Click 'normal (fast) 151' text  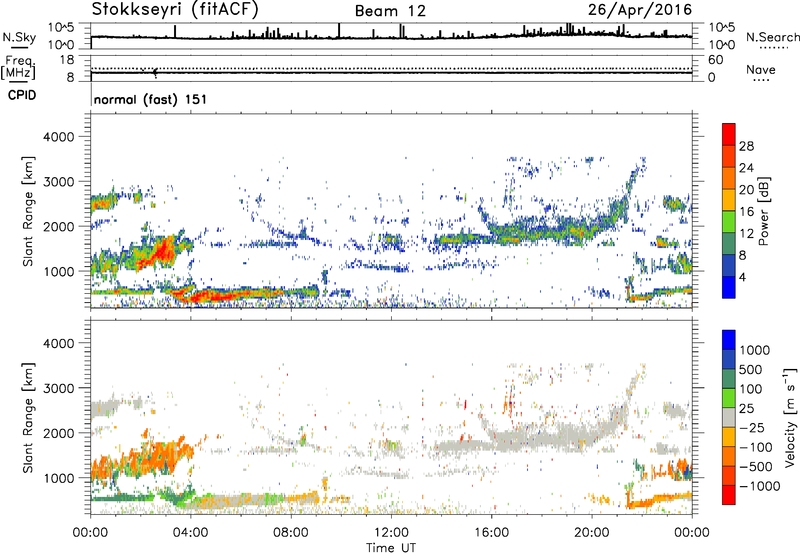(x=151, y=99)
